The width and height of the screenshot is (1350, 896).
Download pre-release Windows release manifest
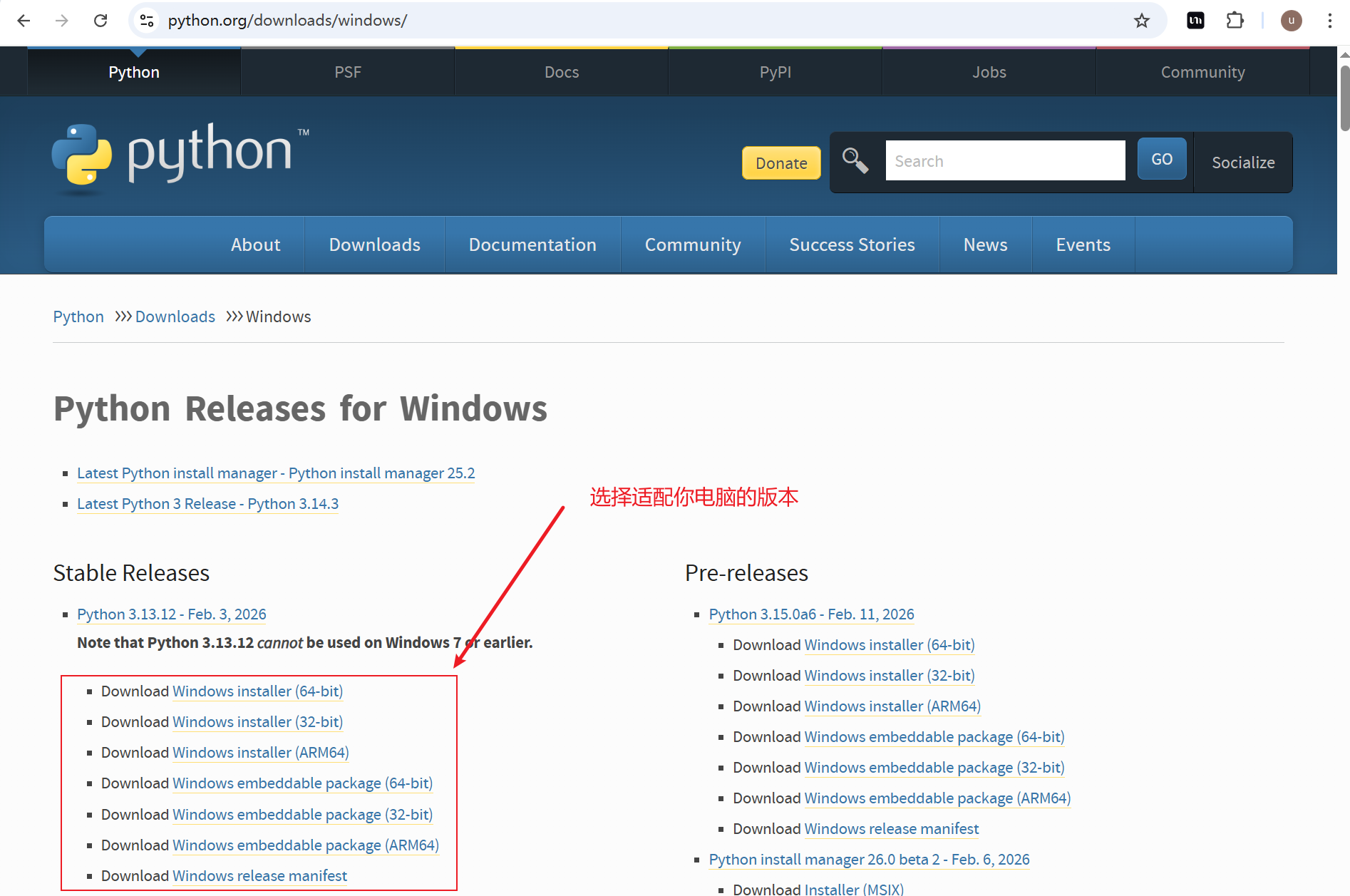(x=892, y=829)
